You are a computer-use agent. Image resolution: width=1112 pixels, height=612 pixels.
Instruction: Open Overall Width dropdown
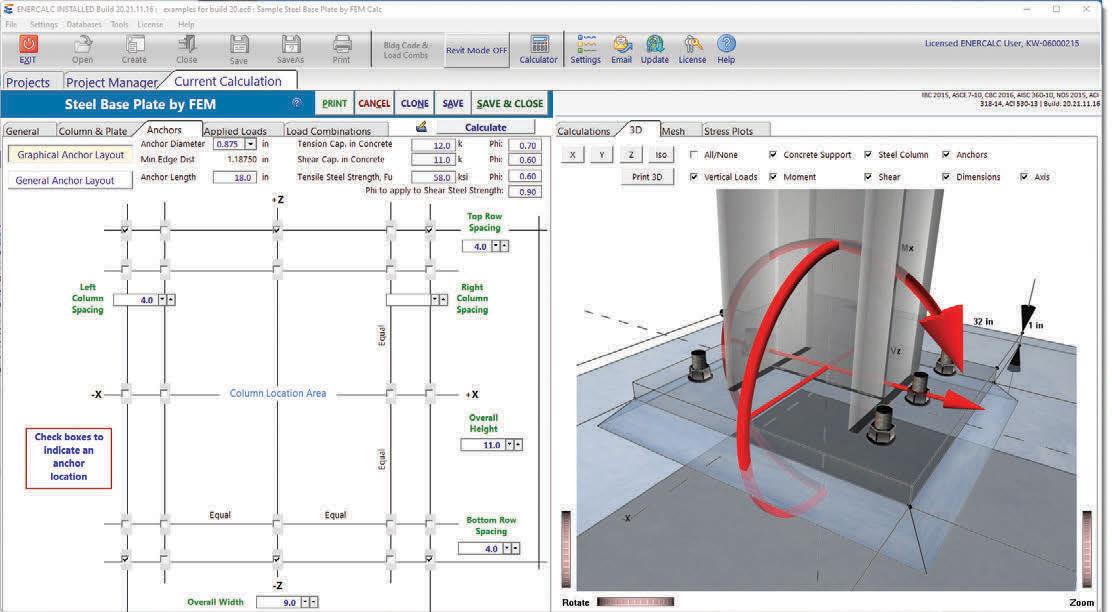point(305,602)
